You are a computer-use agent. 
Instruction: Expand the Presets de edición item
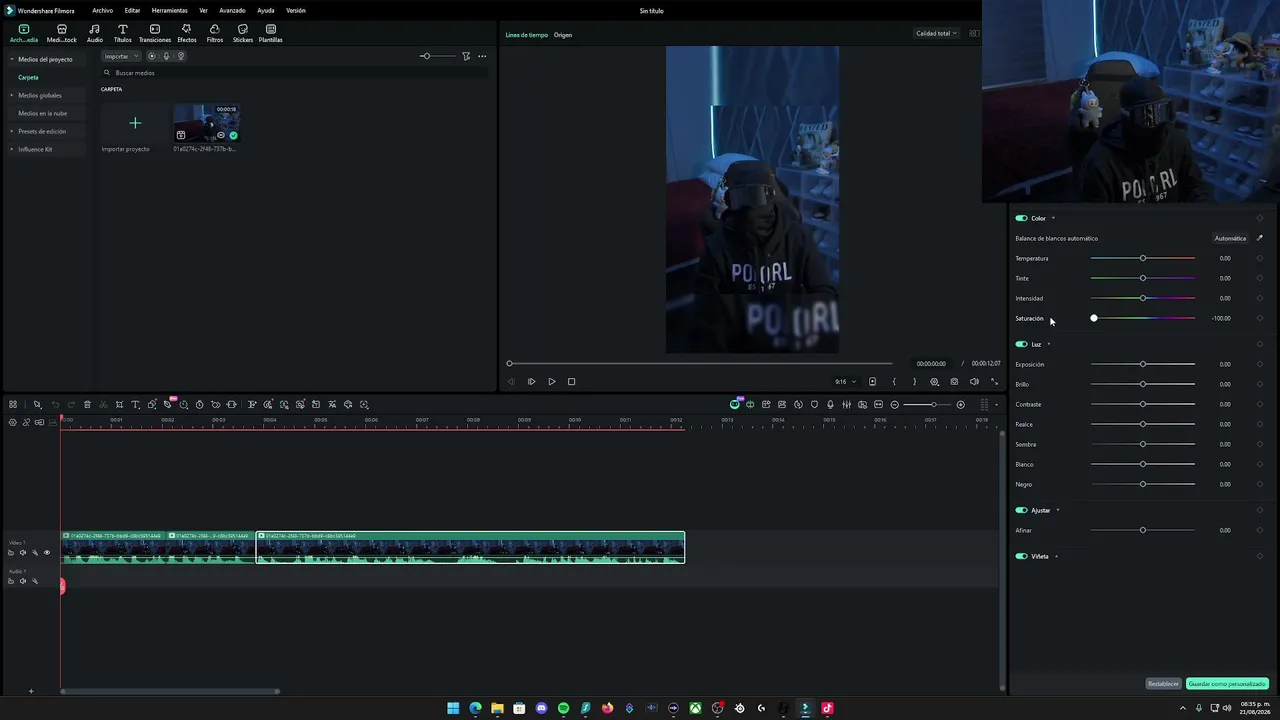[12, 131]
